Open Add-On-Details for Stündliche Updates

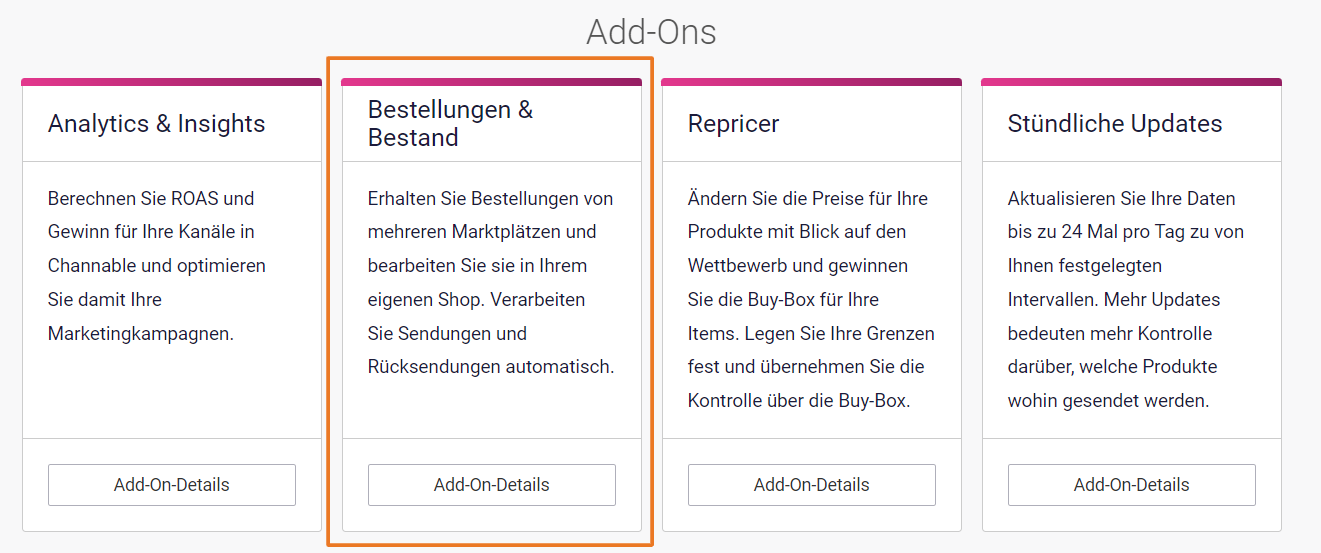pos(1132,485)
